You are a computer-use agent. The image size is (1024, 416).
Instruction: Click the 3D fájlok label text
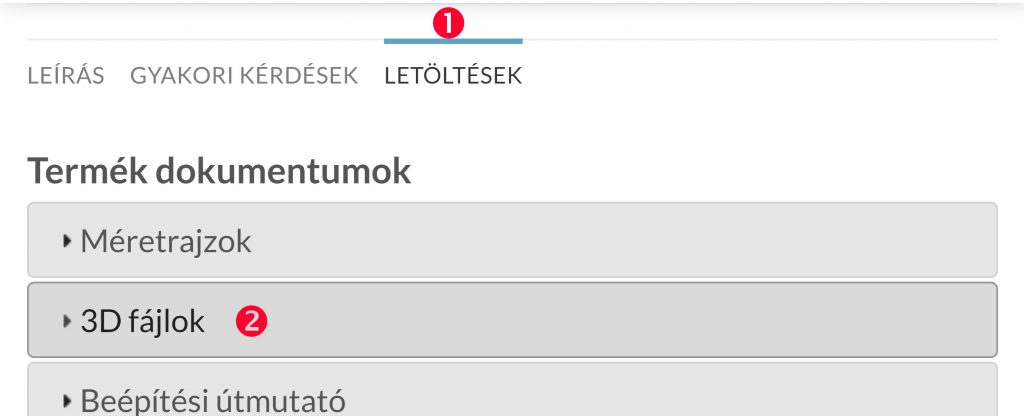142,321
